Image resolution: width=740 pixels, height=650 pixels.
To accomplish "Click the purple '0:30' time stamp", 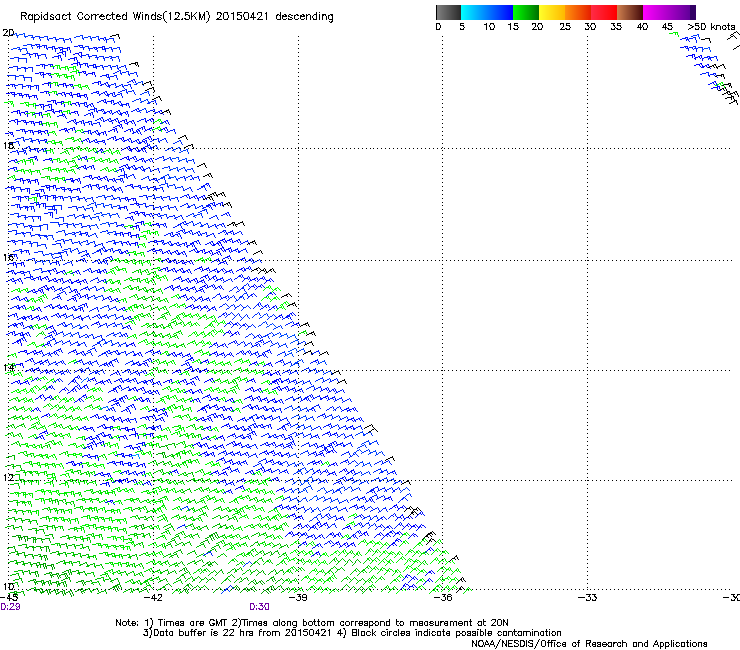I will tap(259, 607).
